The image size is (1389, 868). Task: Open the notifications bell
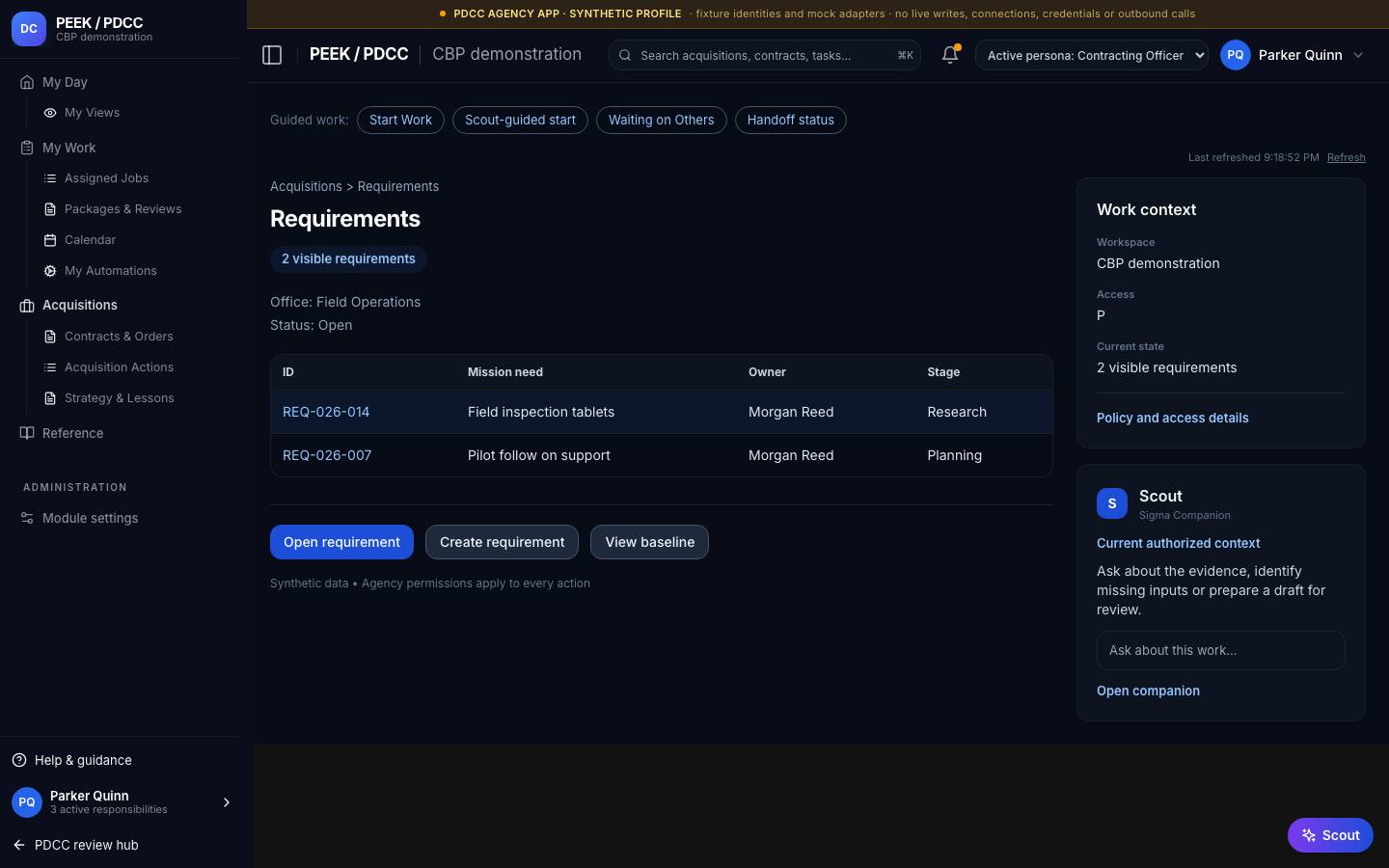pos(950,55)
